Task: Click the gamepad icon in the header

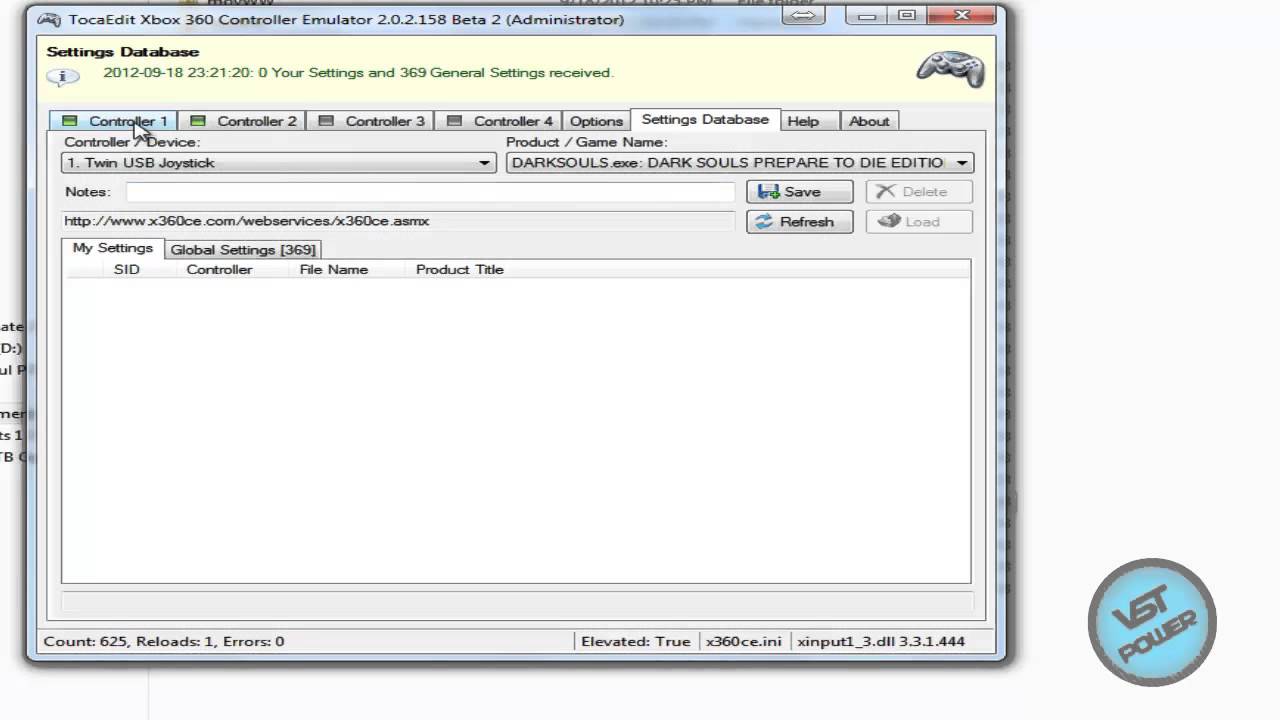Action: pyautogui.click(x=950, y=69)
